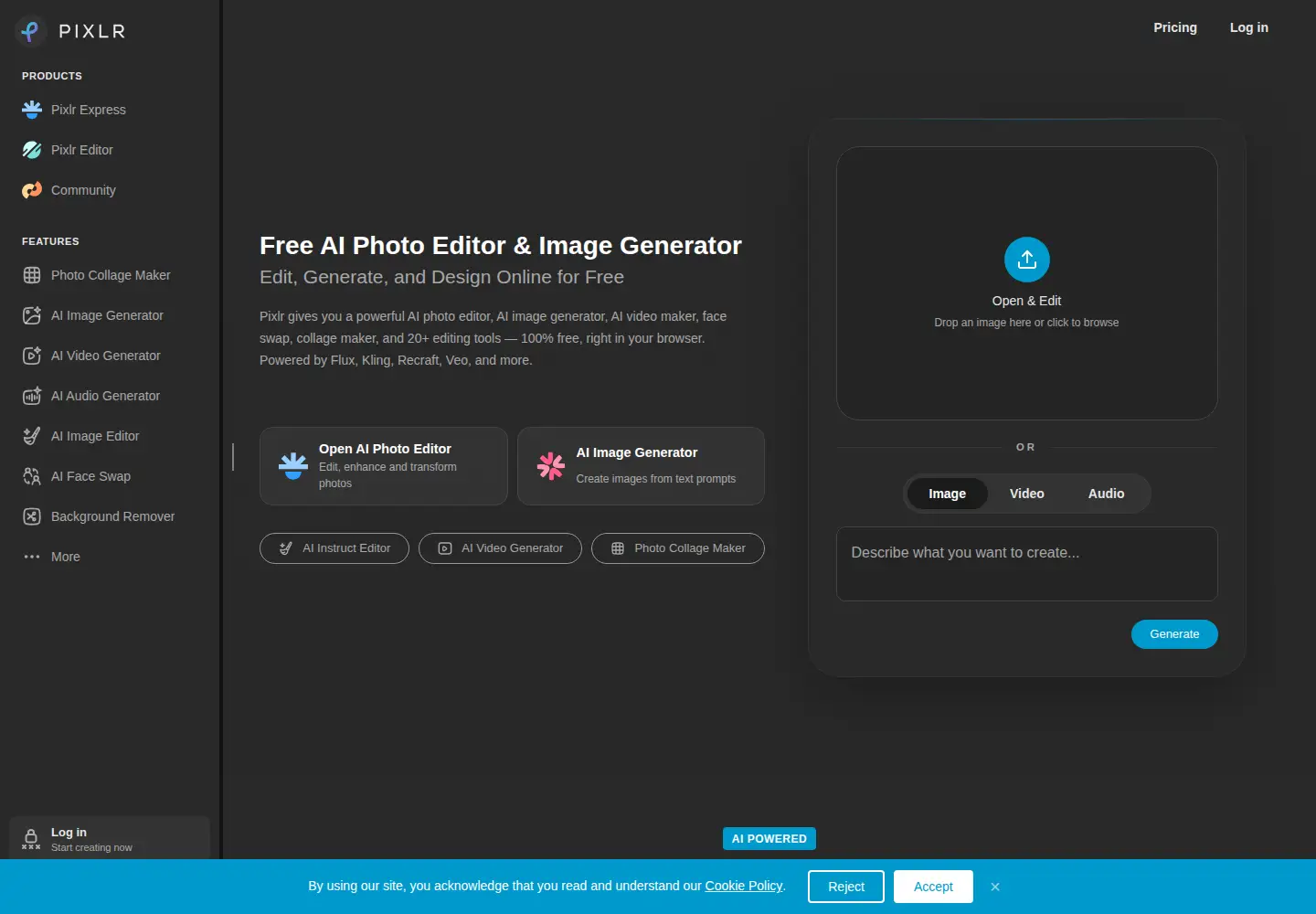This screenshot has height=914, width=1316.
Task: Click the 'Free AI Photo Editor & Image Generator' heading
Action: pyautogui.click(x=501, y=246)
